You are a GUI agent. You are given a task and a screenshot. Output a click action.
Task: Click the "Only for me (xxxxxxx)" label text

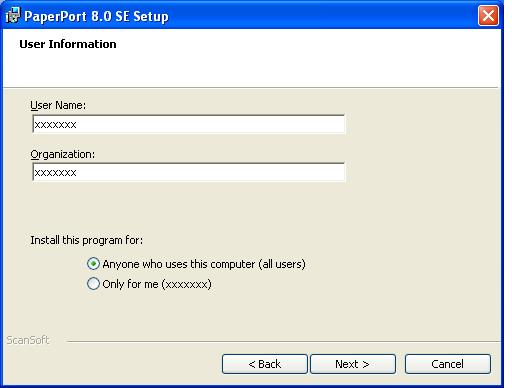pos(157,284)
